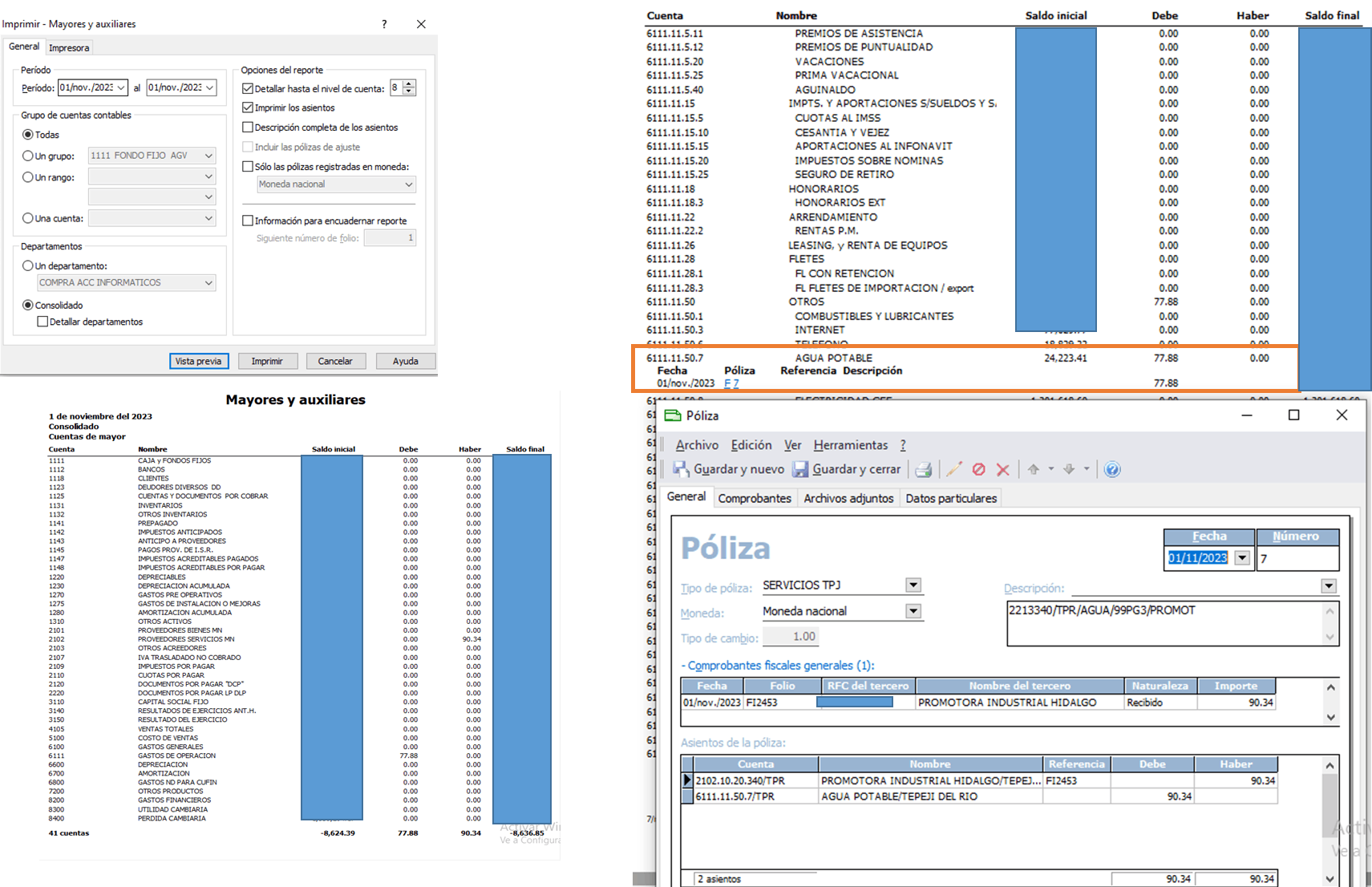Click the blue help icon in Póliza toolbar
This screenshot has width=1372, height=887.
(1112, 469)
